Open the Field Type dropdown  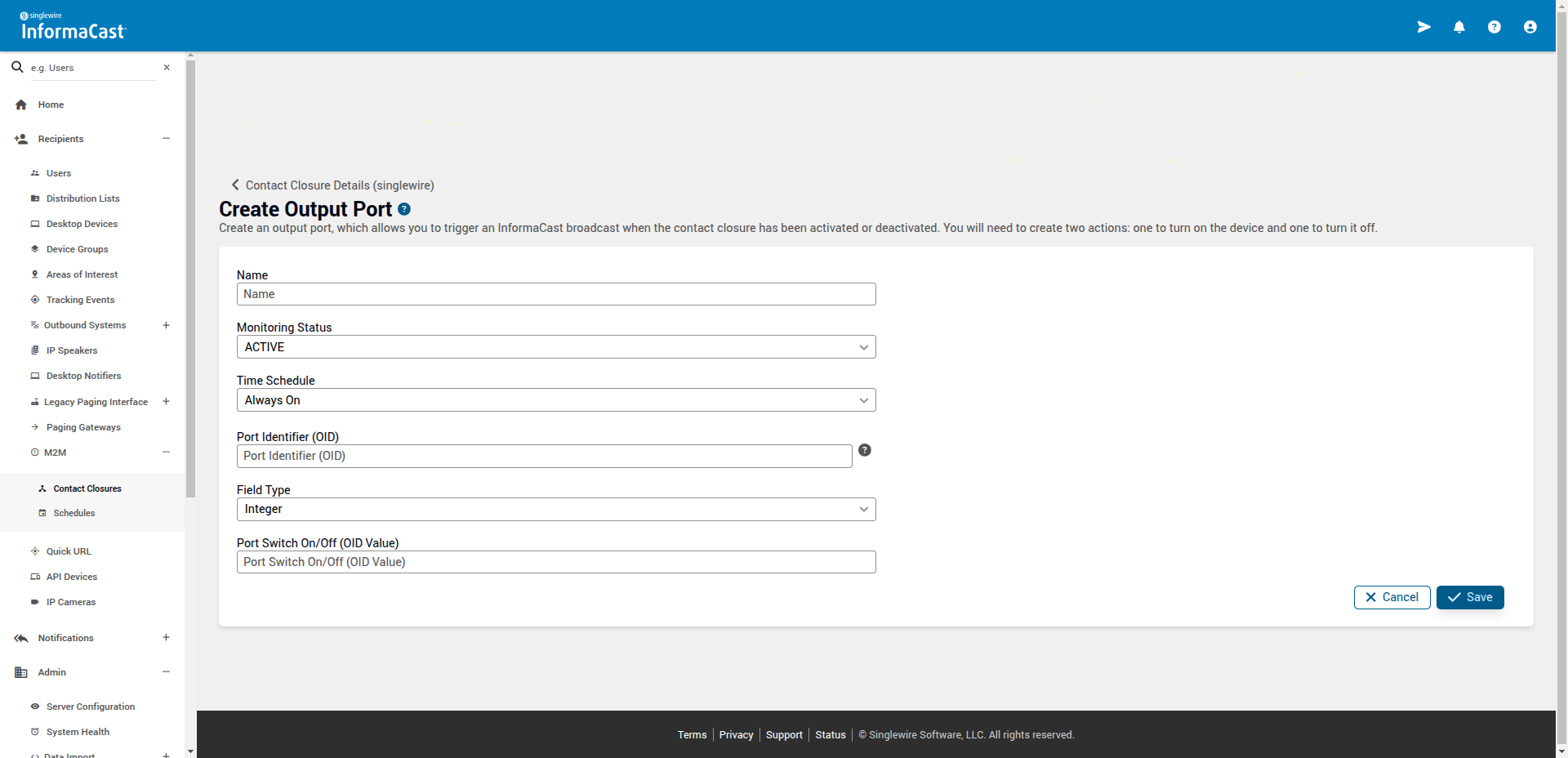tap(555, 509)
